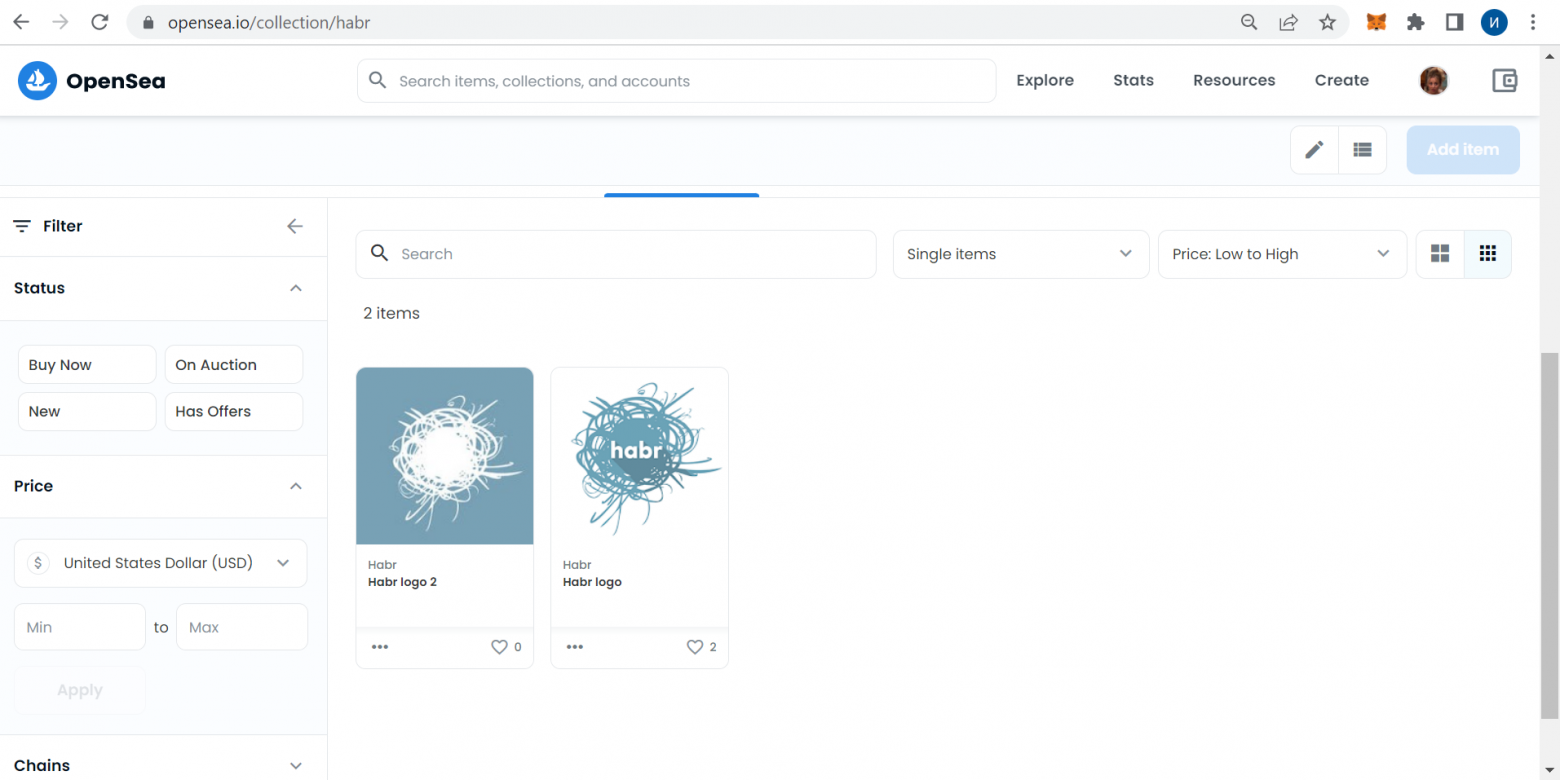Open the MetaMask fox extension
The image size is (1560, 780).
coord(1376,22)
